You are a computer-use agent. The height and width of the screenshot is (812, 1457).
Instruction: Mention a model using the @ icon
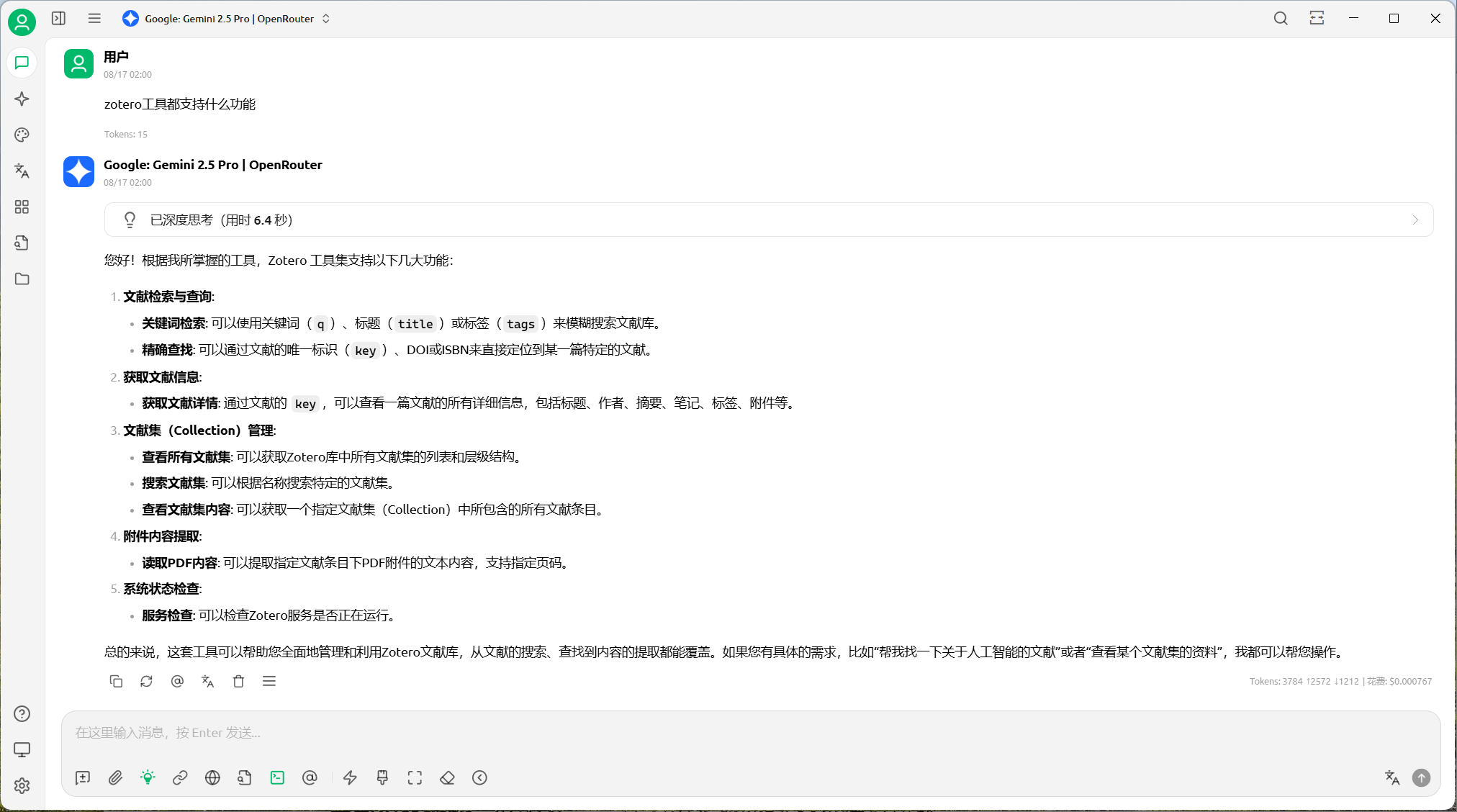tap(310, 777)
